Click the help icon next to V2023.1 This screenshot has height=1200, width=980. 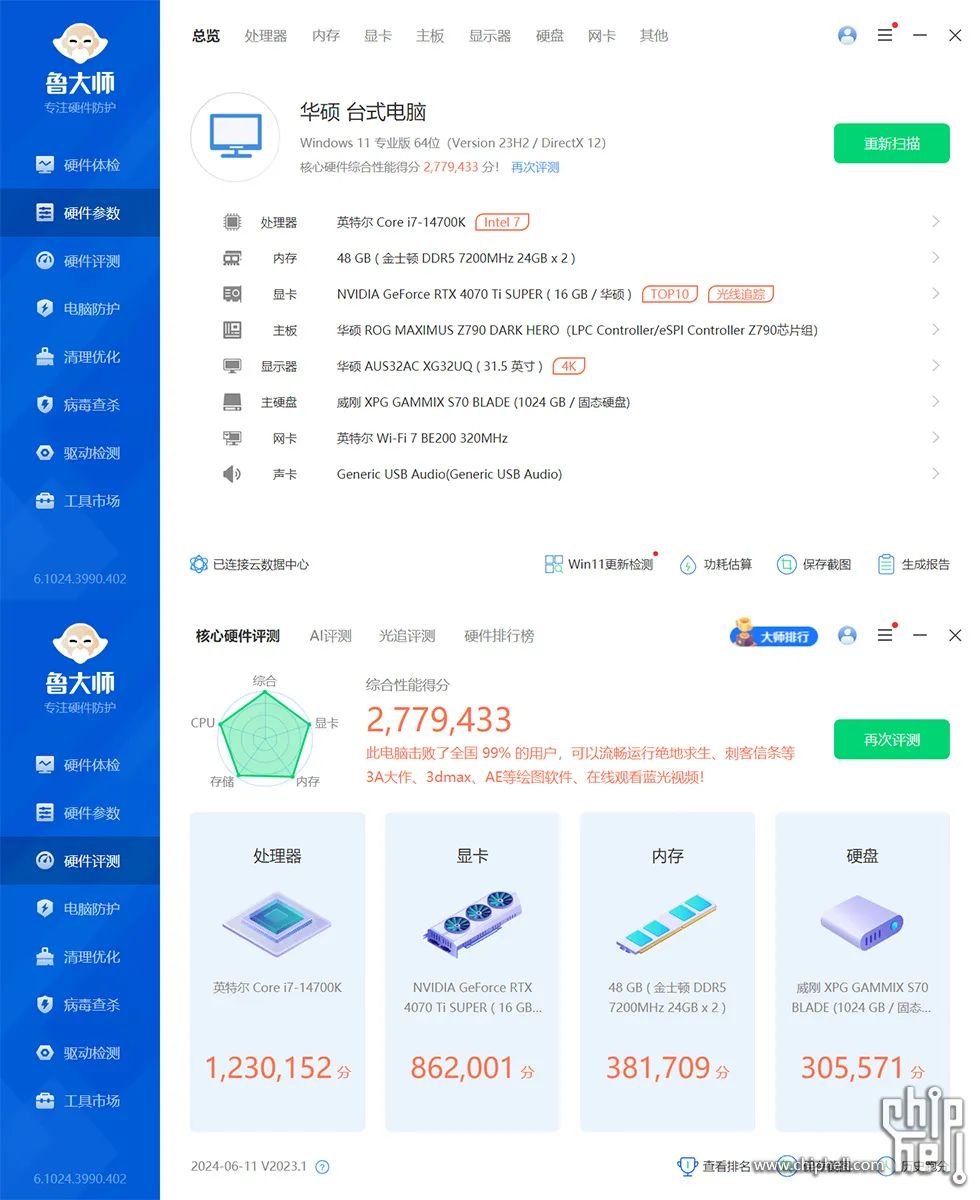click(x=322, y=1167)
